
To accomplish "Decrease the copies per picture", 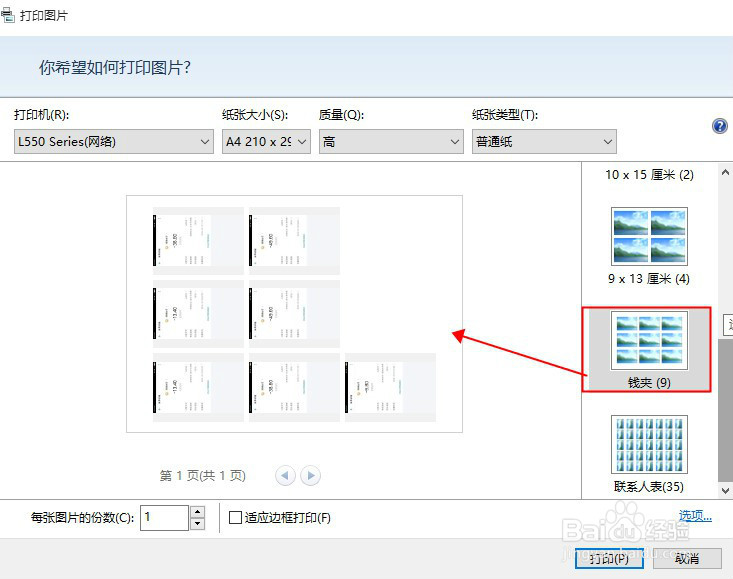I will [x=197, y=524].
